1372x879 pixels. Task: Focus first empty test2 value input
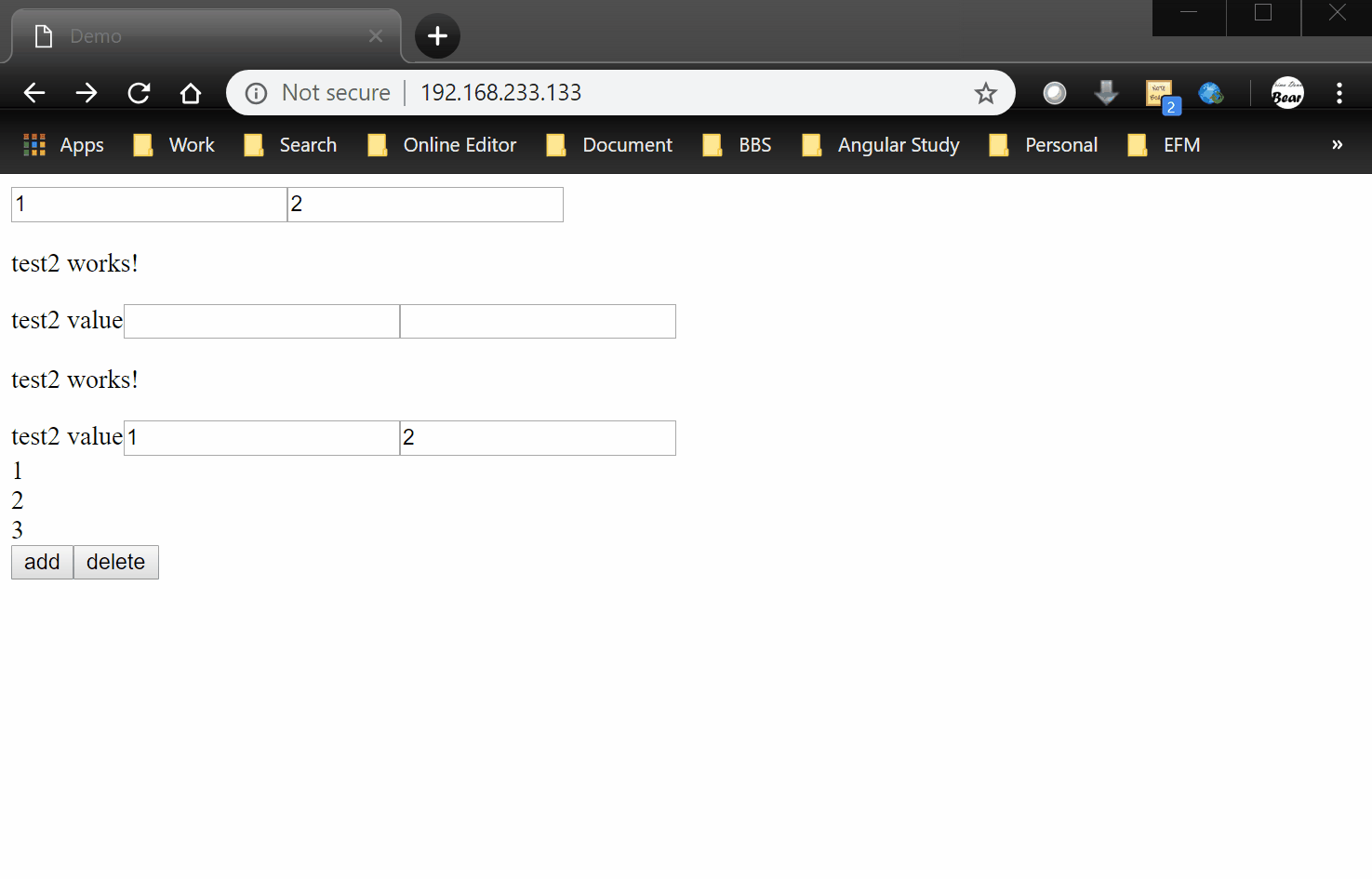coord(261,321)
